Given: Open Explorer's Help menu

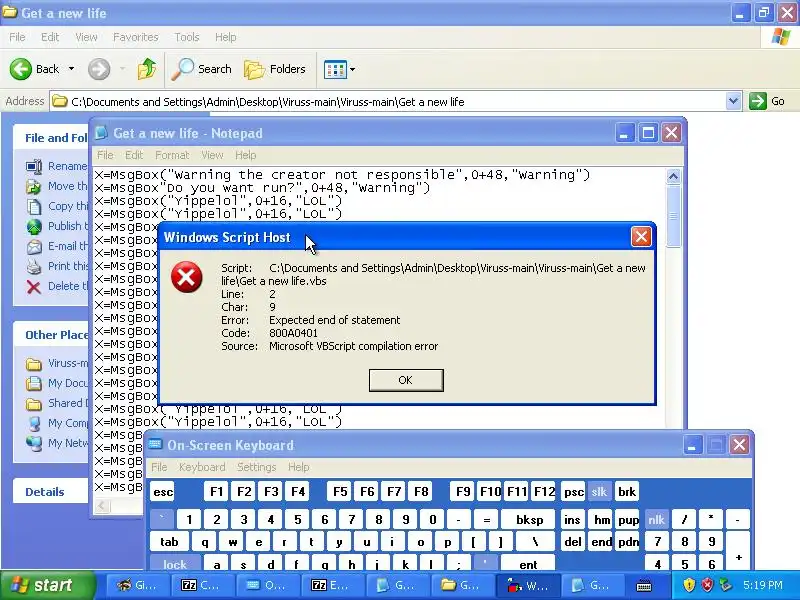Looking at the screenshot, I should 226,37.
